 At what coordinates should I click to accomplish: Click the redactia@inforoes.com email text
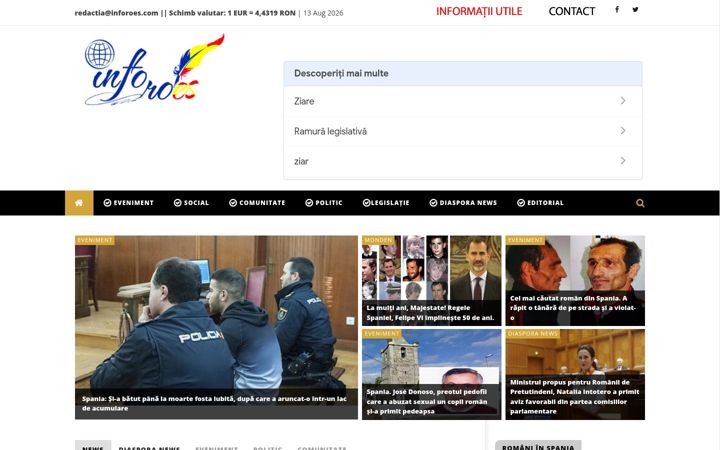[116, 13]
